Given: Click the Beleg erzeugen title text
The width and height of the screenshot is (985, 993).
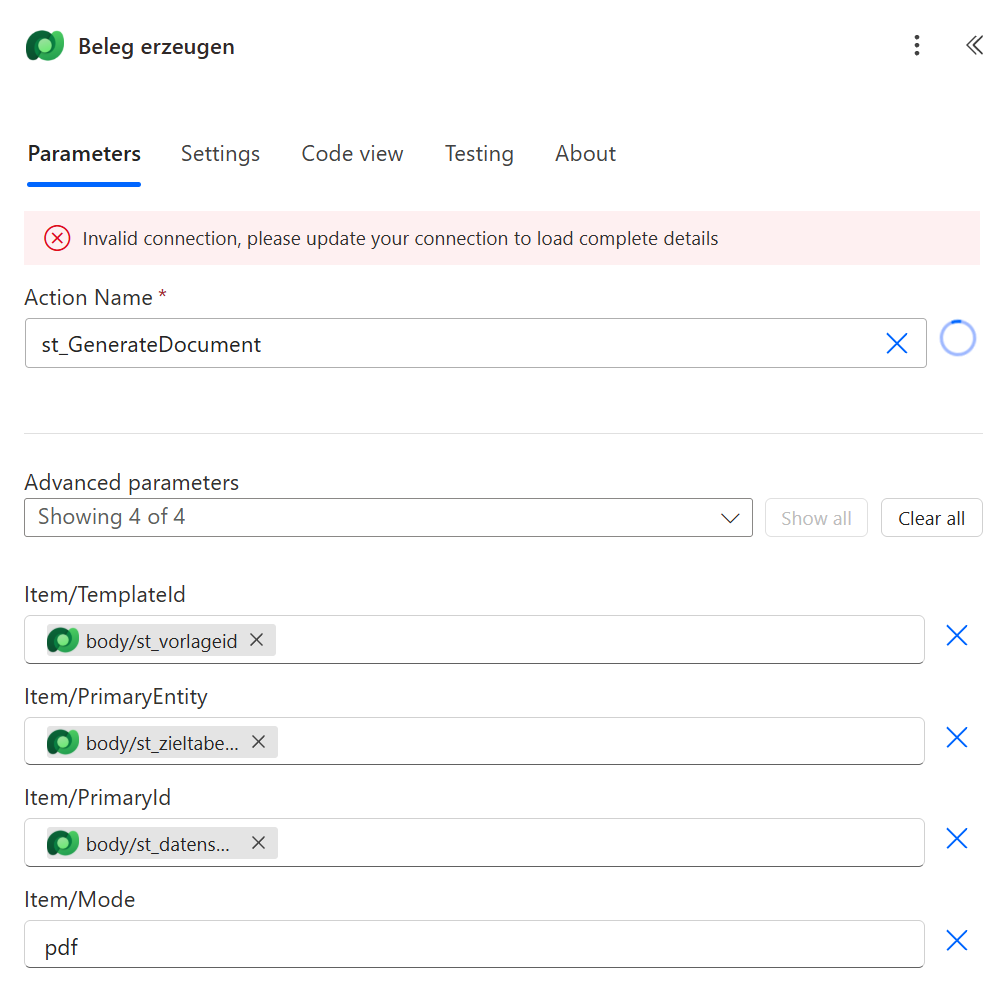Looking at the screenshot, I should 156,47.
